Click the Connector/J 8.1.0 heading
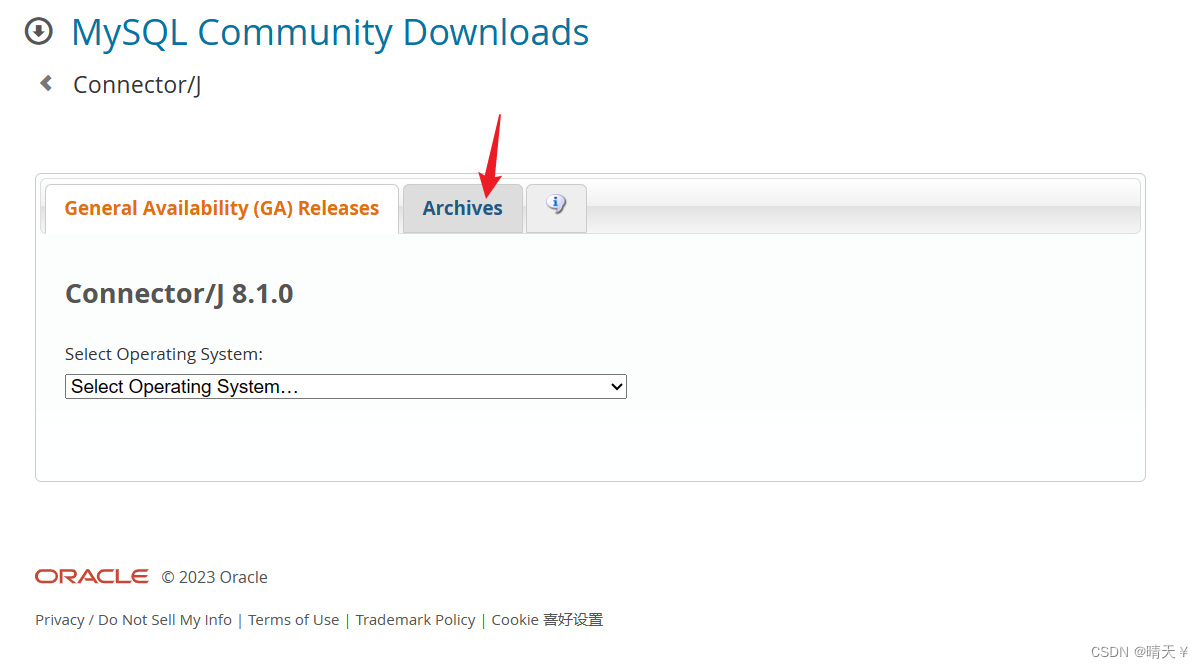 (179, 293)
